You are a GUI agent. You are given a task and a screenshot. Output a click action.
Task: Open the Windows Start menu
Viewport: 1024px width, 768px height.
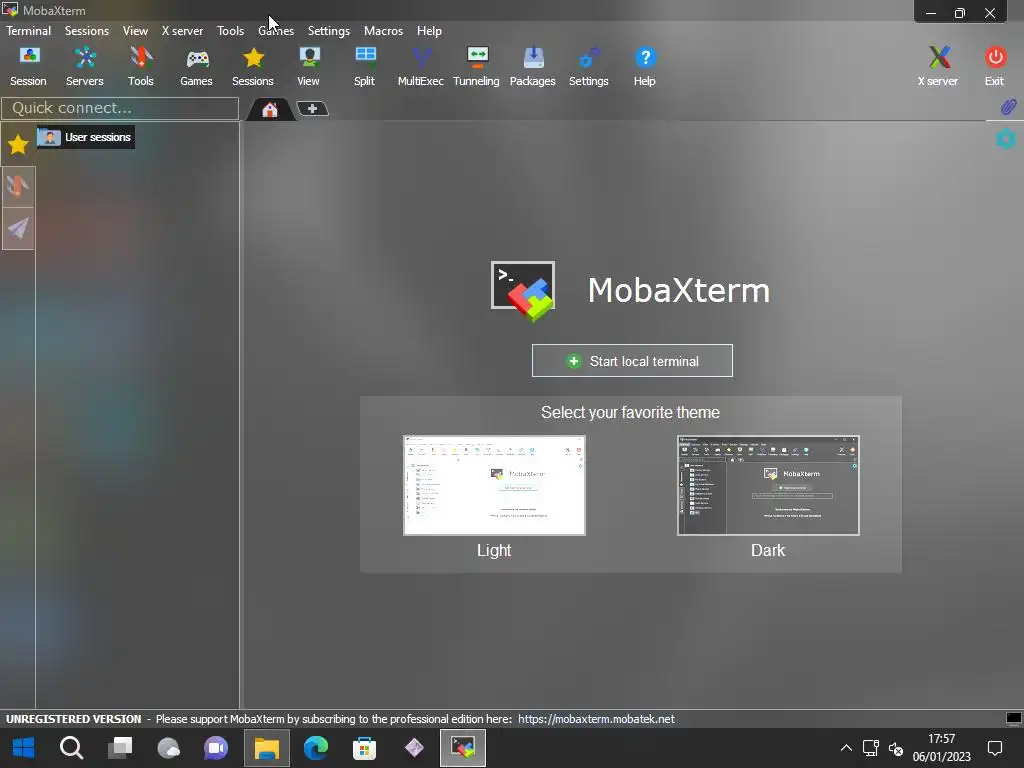coord(24,748)
